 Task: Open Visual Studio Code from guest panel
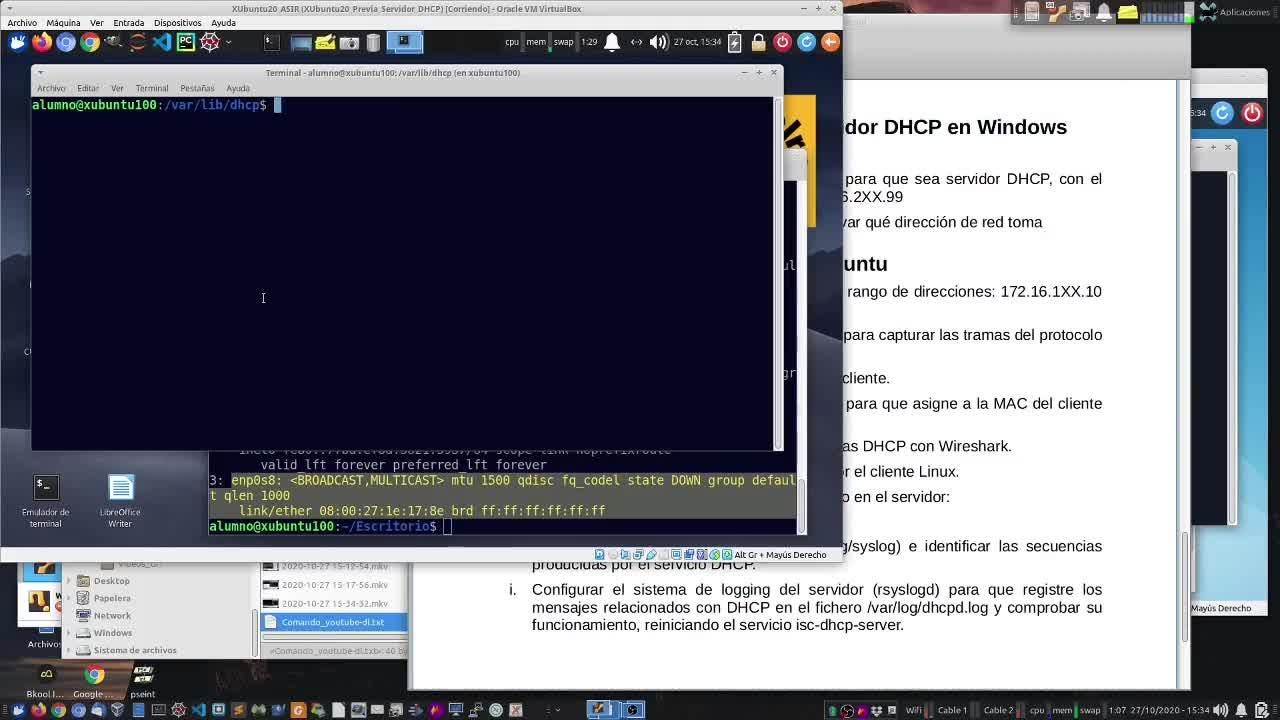click(x=162, y=42)
